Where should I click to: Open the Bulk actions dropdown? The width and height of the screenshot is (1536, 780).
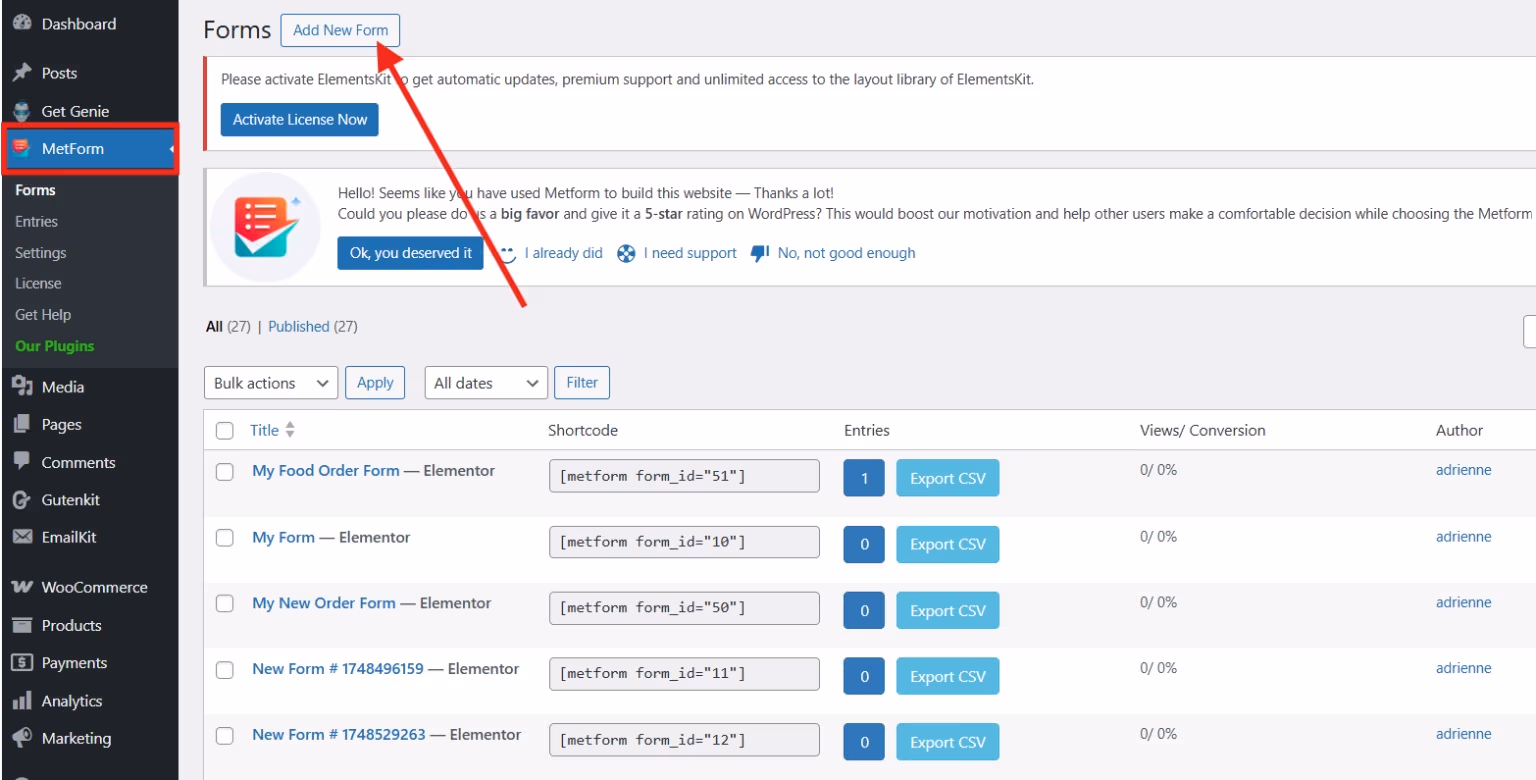(270, 382)
